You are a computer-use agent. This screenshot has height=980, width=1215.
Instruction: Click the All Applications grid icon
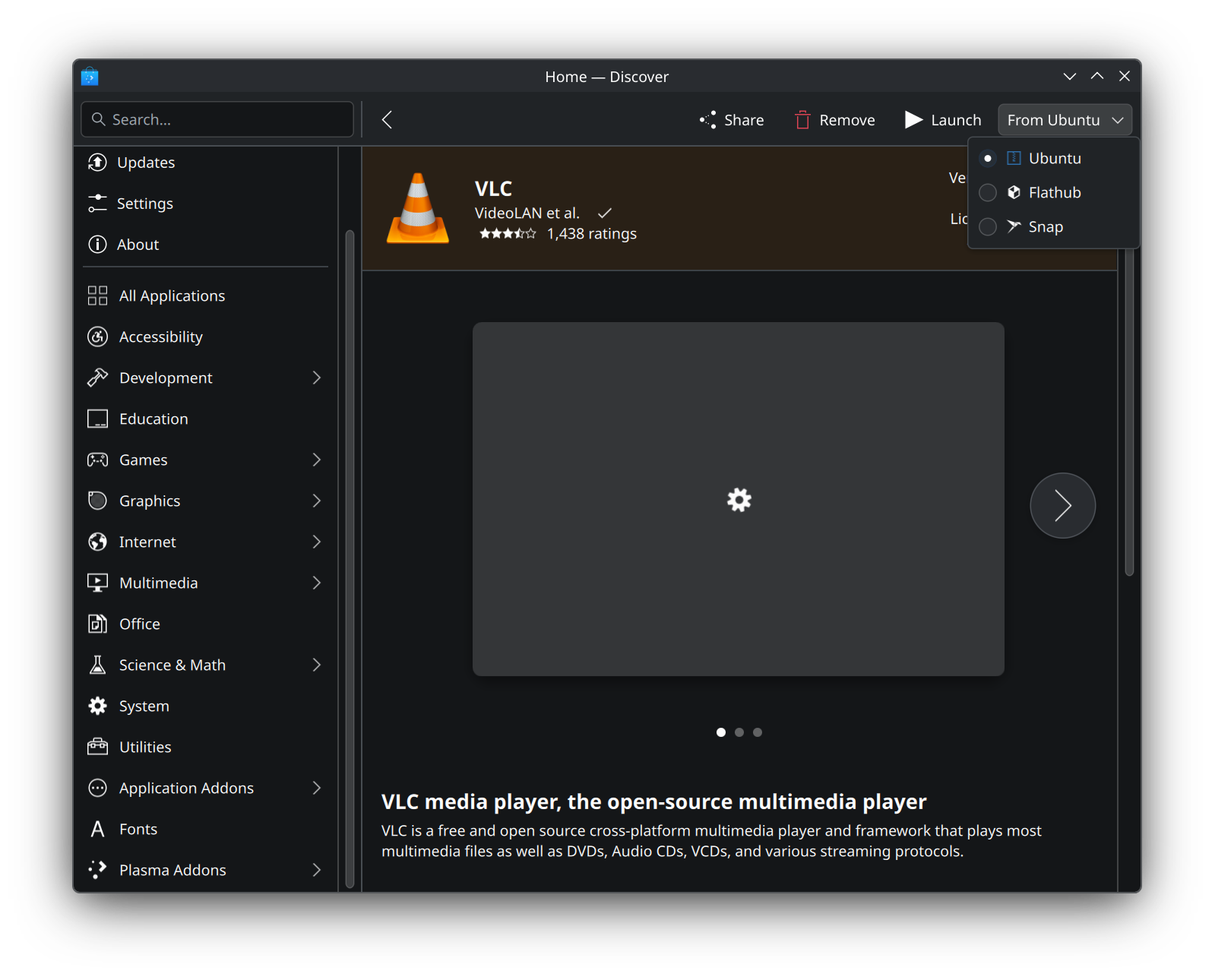tap(97, 296)
